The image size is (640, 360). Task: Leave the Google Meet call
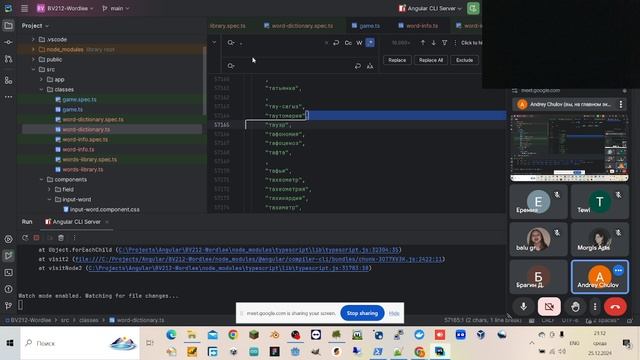(x=616, y=307)
